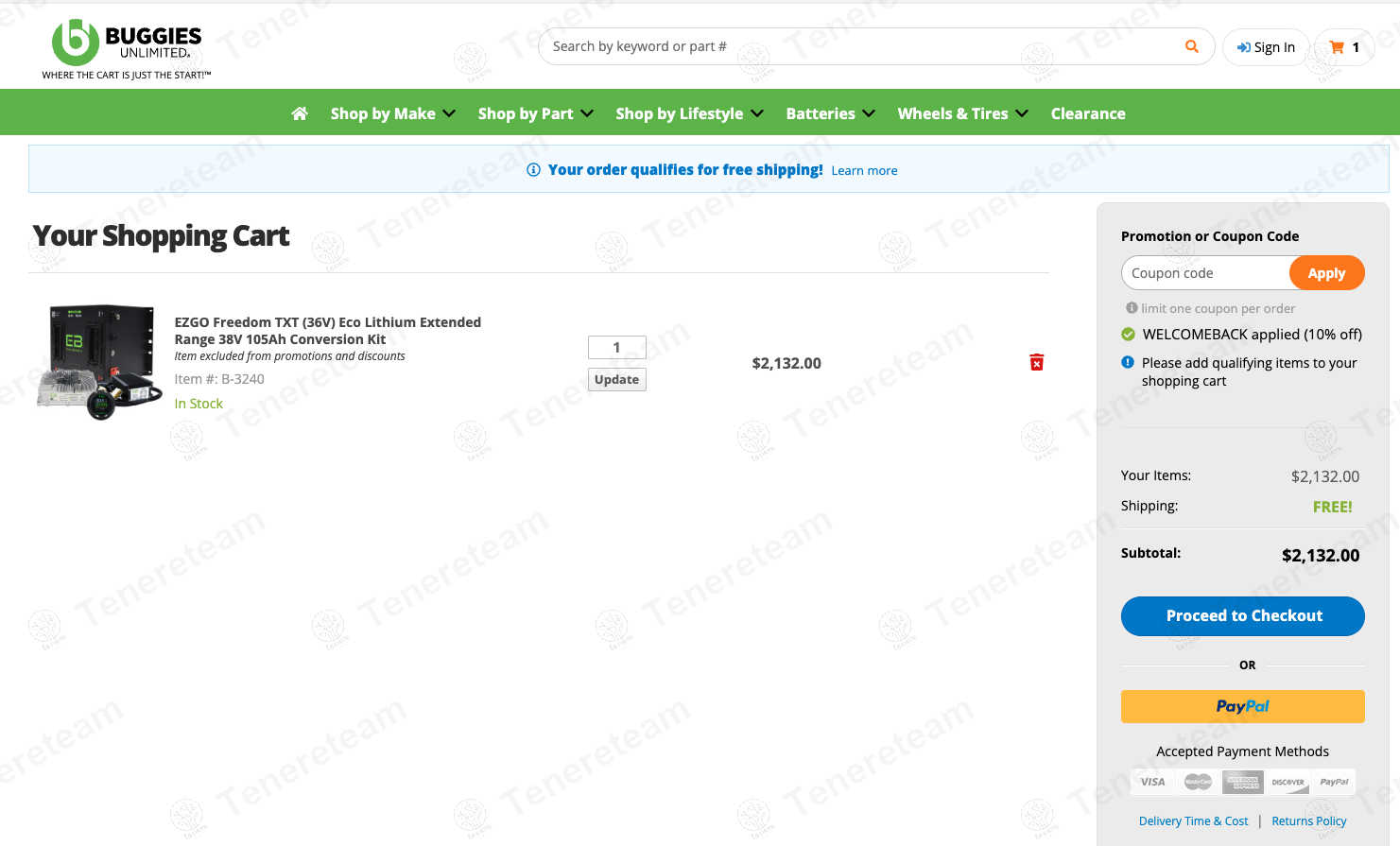Image resolution: width=1400 pixels, height=846 pixels.
Task: Click the Subtotal amount $2,132.00
Action: [x=1321, y=556]
